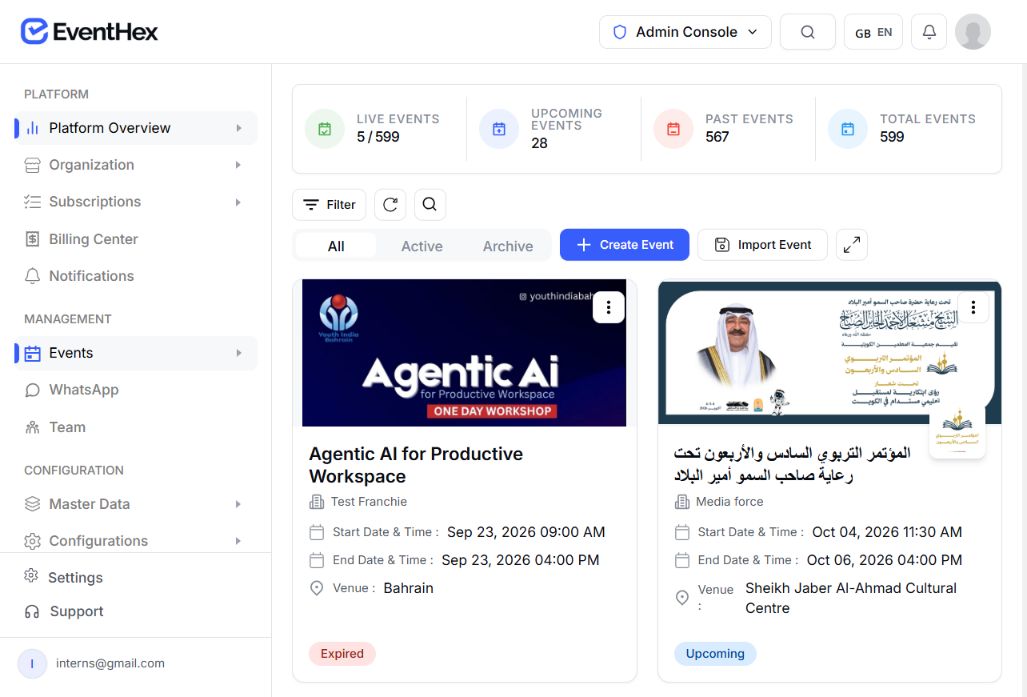Open the Arabic conference event title
The height and width of the screenshot is (697, 1027).
[793, 464]
